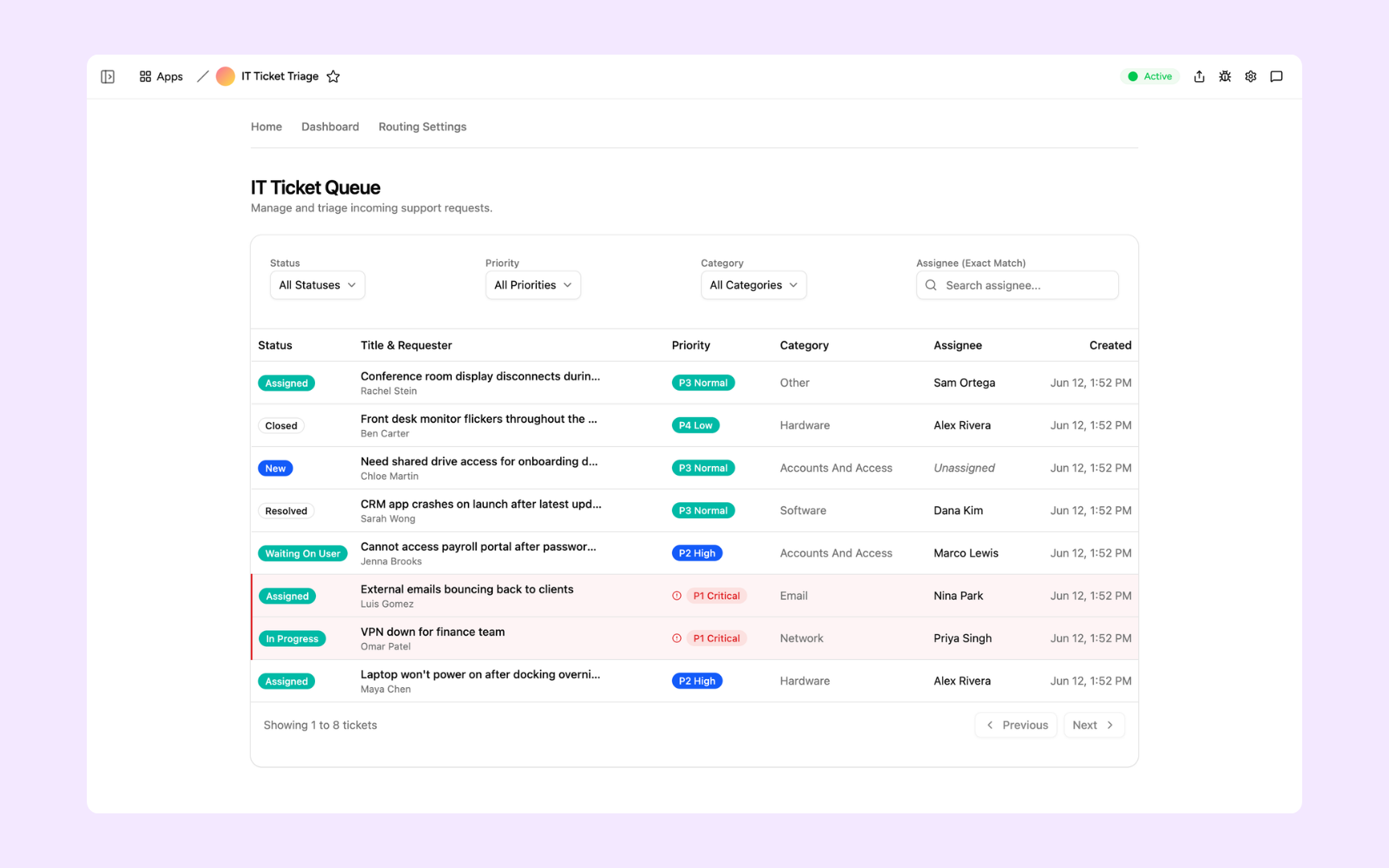Screen dimensions: 1389x868
Task: Click assignee Sam Ortega
Action: pos(964,383)
